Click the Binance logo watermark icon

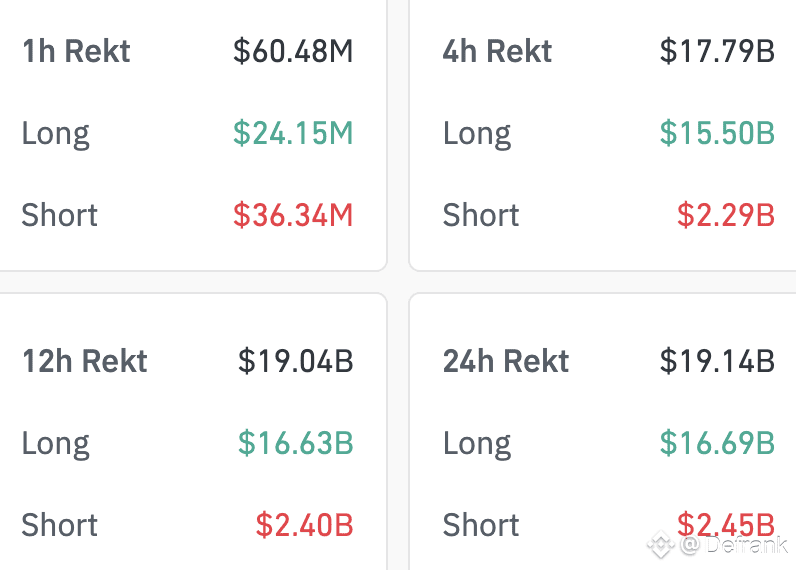point(660,545)
